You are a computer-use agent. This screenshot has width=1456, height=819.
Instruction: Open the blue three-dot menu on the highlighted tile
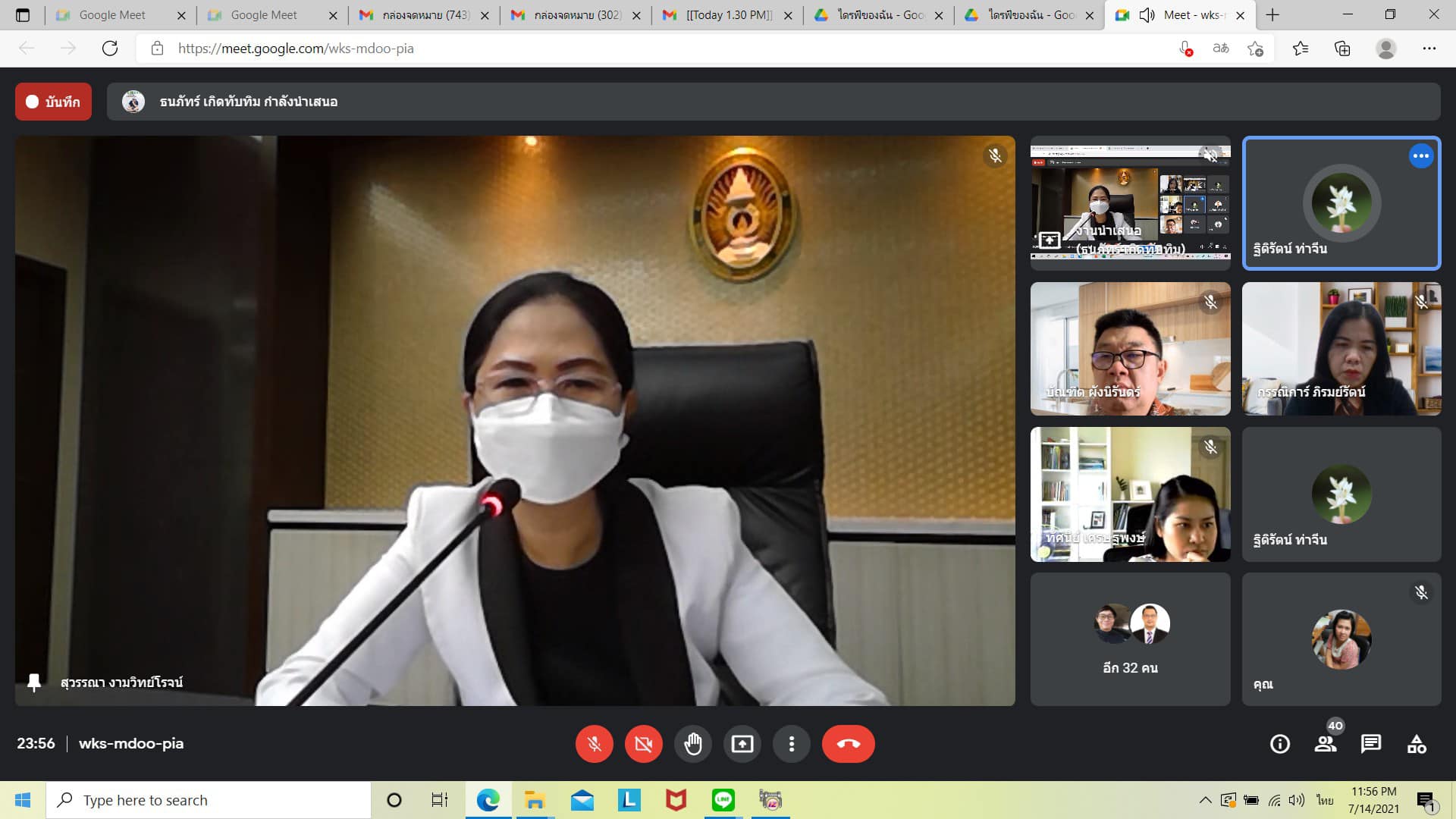tap(1420, 156)
